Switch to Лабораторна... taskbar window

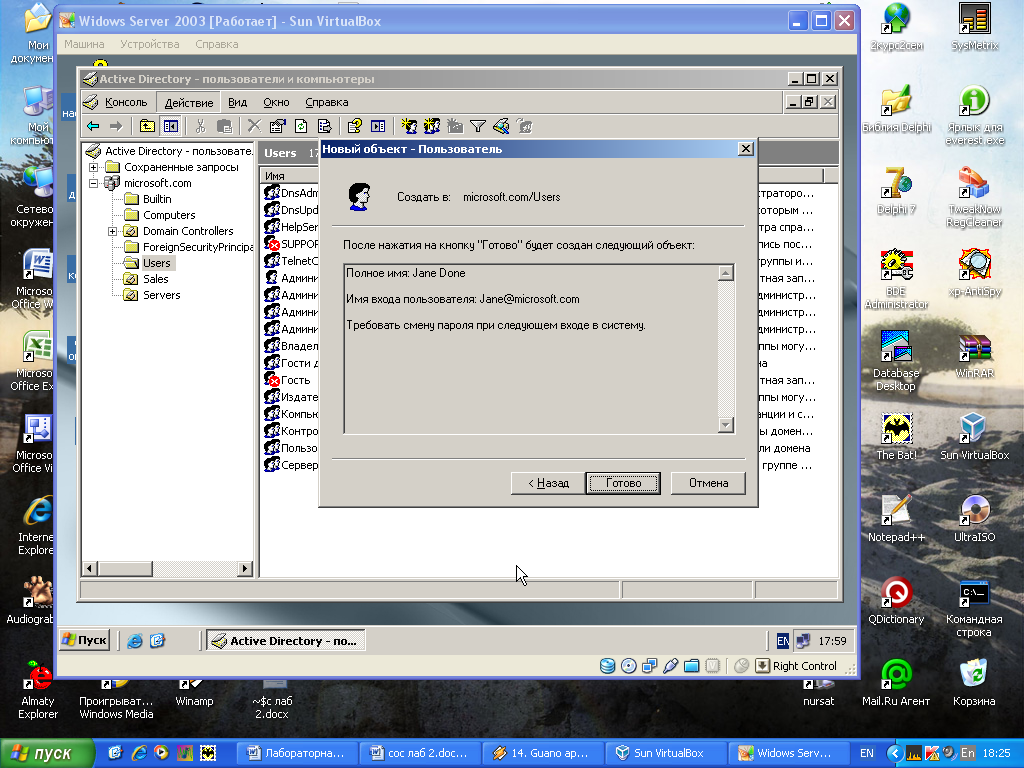(296, 753)
